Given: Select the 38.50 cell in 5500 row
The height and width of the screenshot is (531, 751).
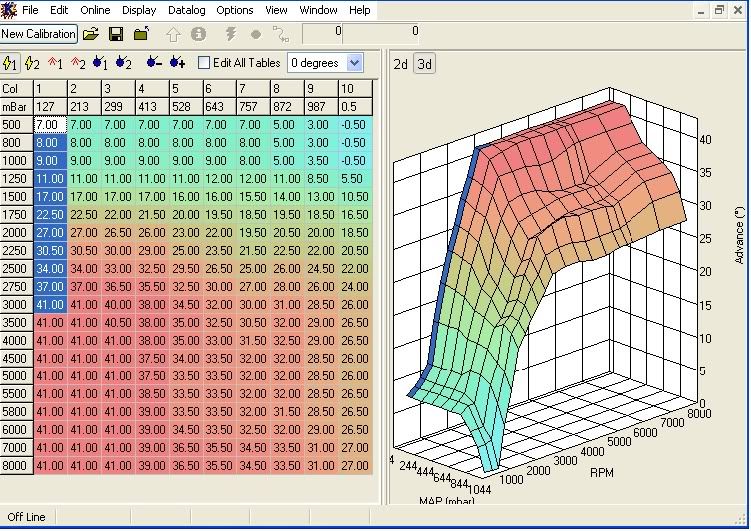Looking at the screenshot, I should pos(152,394).
